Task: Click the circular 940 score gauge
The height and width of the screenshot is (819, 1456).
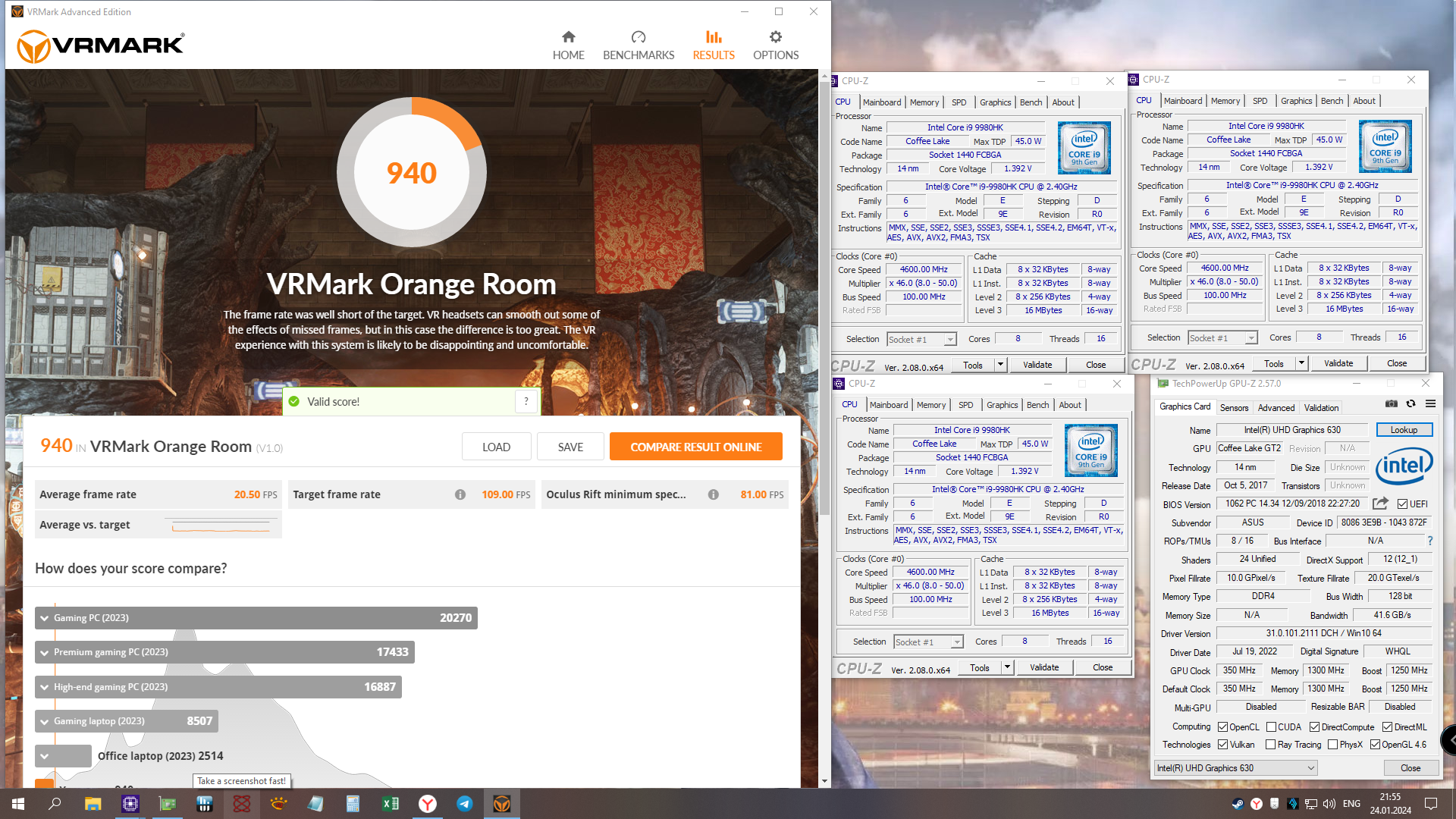Action: pyautogui.click(x=412, y=173)
